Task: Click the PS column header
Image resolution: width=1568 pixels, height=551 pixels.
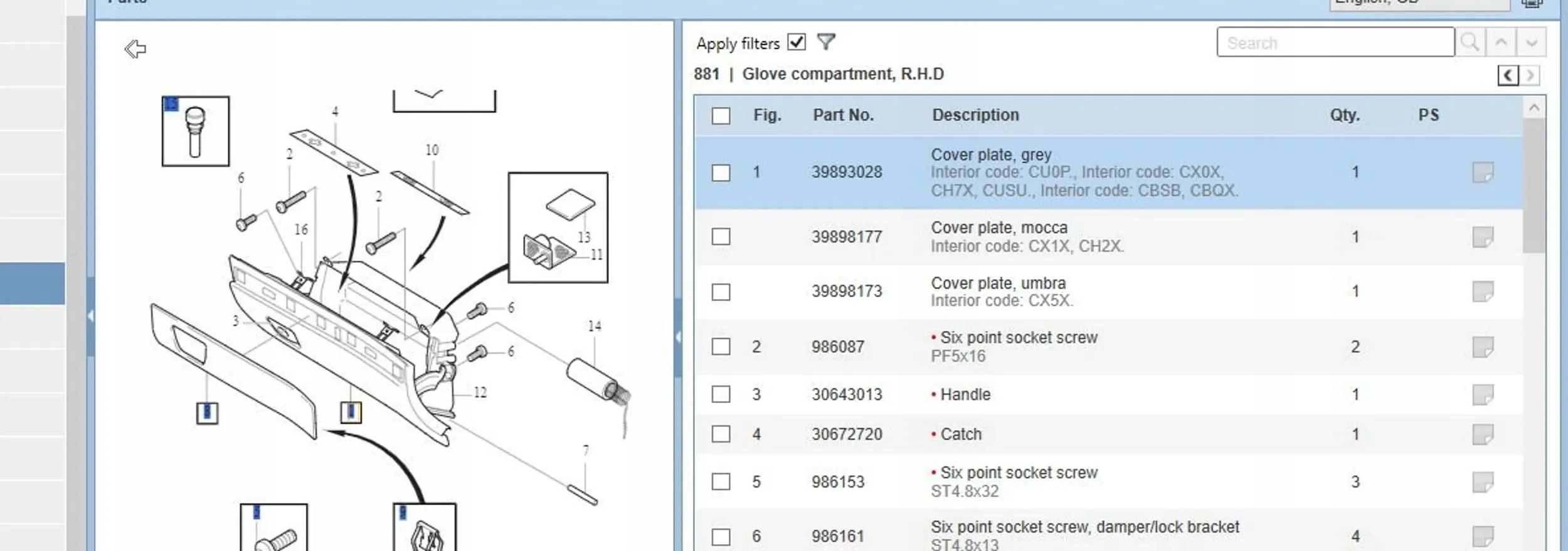Action: pos(1429,115)
